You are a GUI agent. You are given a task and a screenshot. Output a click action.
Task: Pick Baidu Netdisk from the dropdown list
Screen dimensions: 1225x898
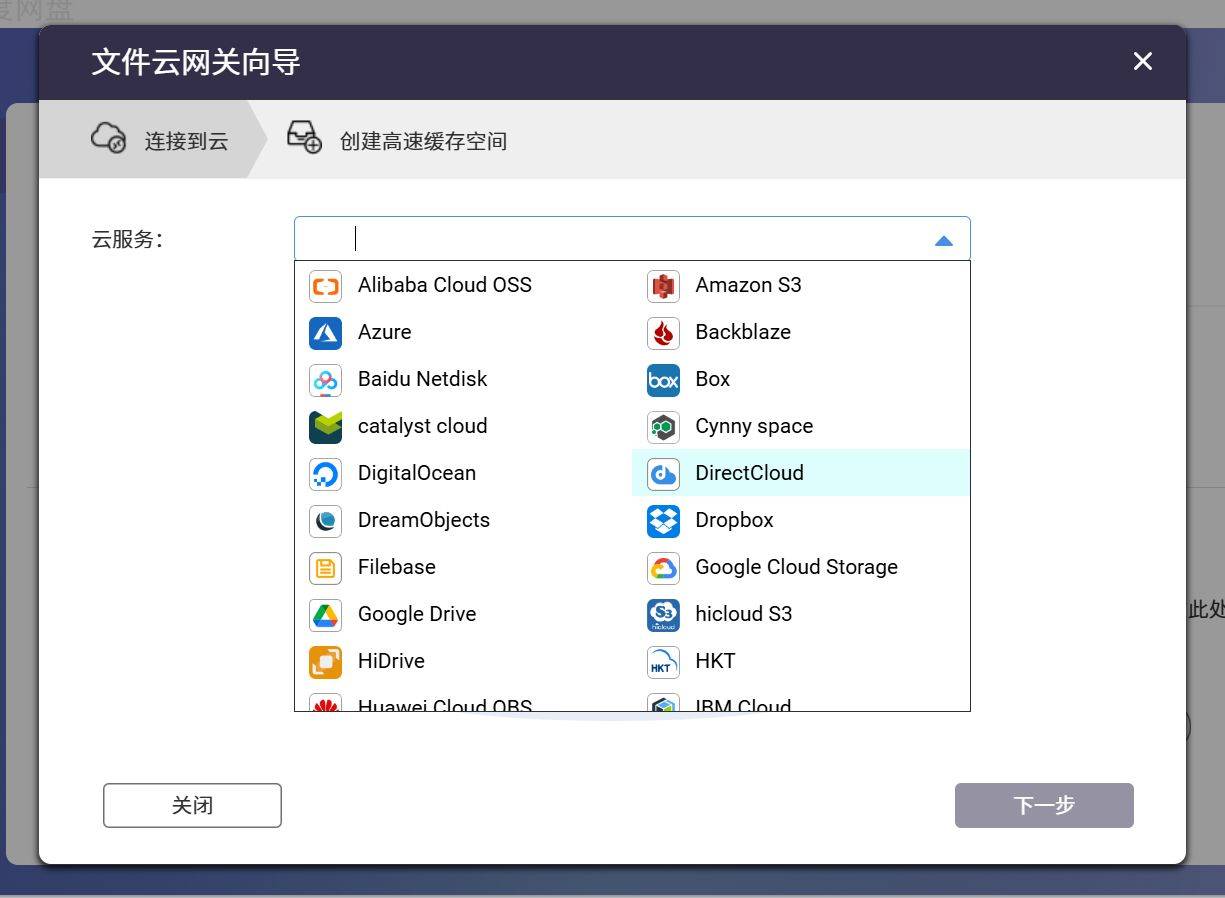tap(463, 379)
